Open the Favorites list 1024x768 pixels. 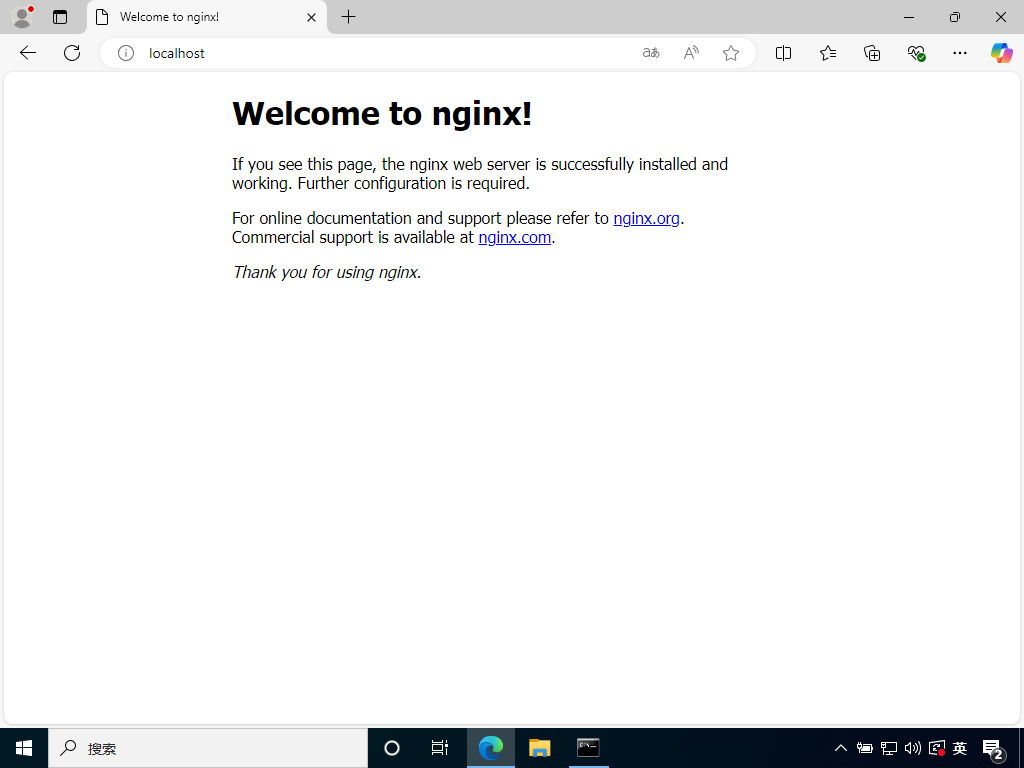(x=827, y=53)
